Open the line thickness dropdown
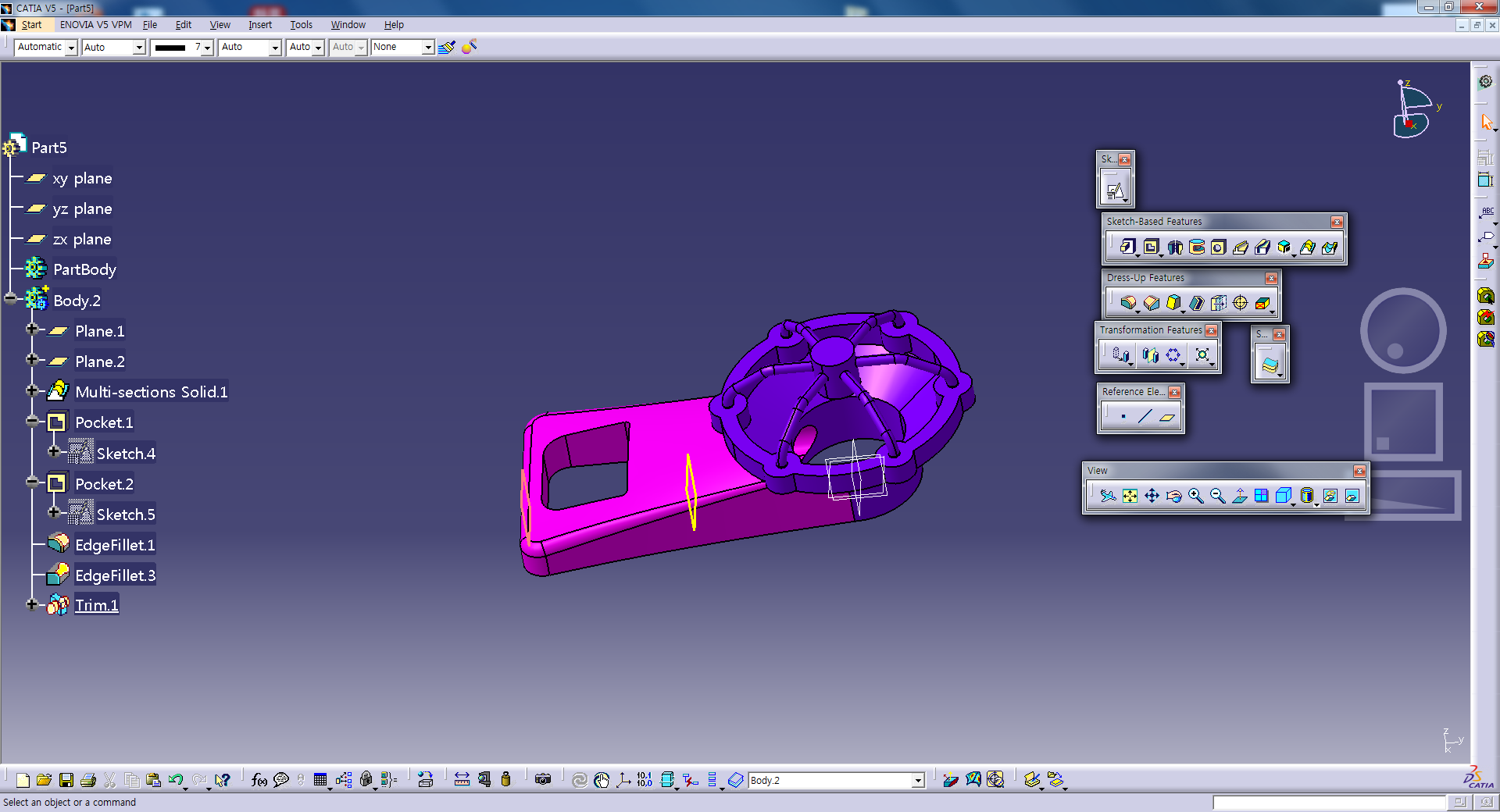This screenshot has width=1500, height=812. (x=208, y=48)
